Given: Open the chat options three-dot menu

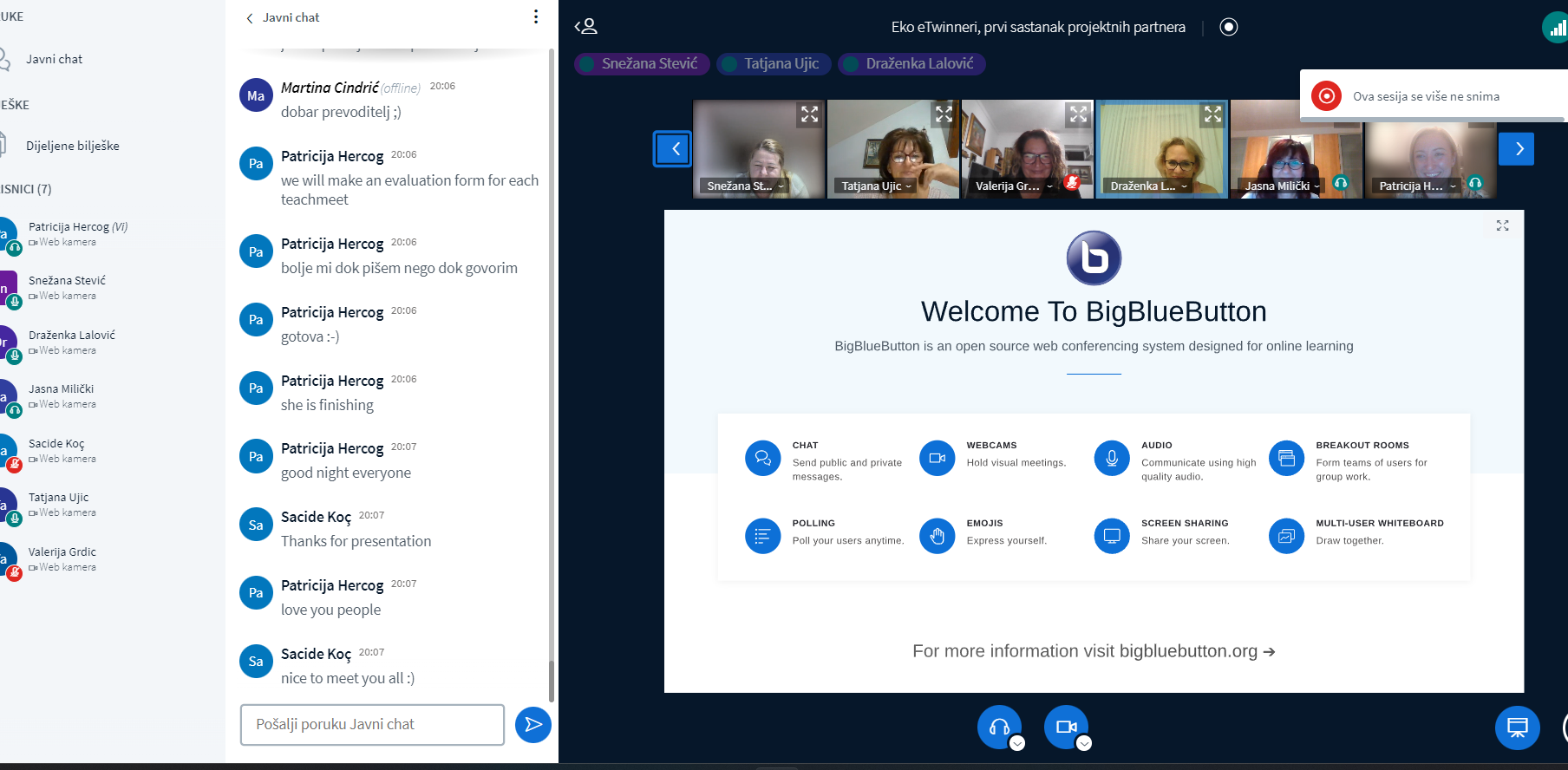Looking at the screenshot, I should tap(536, 16).
